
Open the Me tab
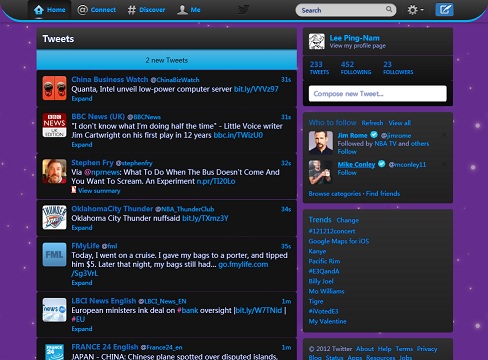pyautogui.click(x=188, y=10)
